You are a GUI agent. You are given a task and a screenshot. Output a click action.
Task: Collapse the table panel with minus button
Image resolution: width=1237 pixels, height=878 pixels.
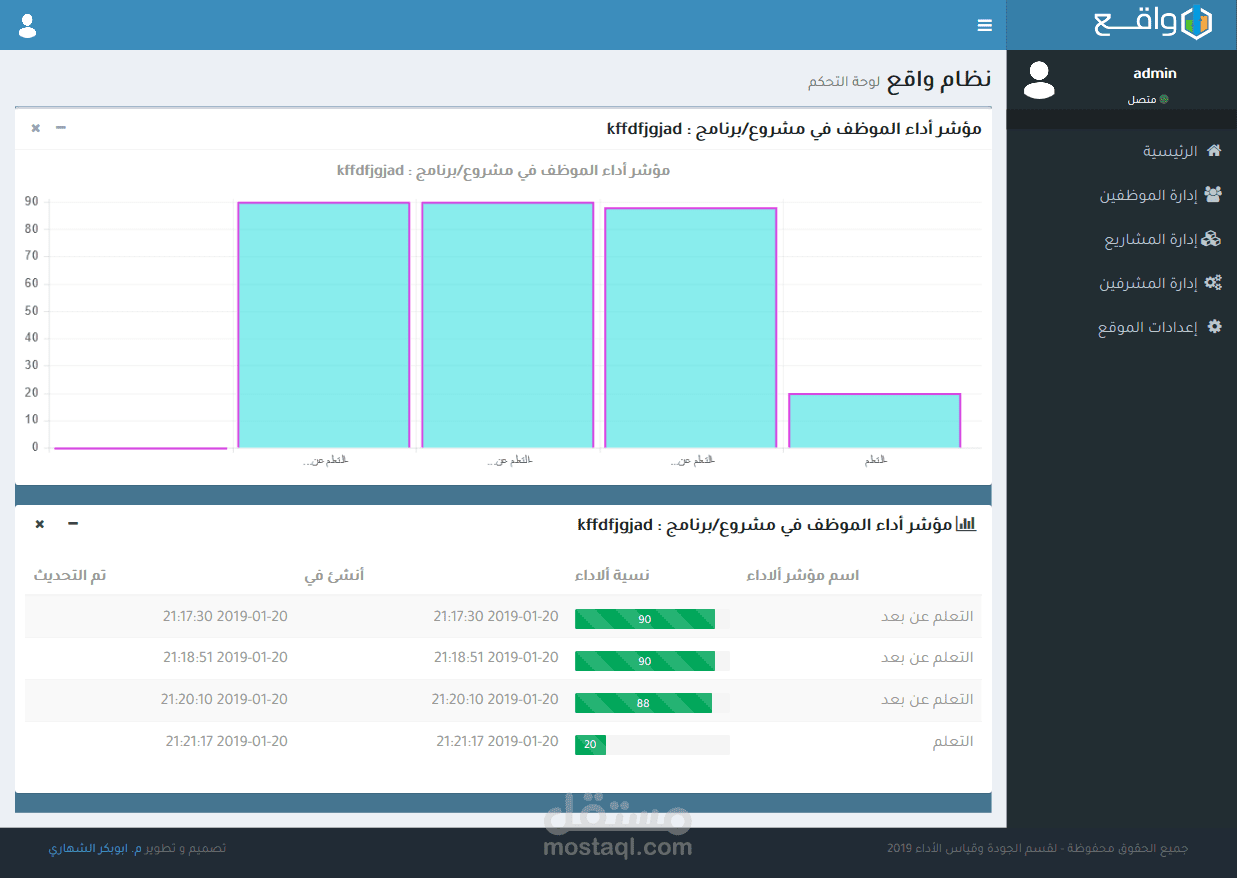pyautogui.click(x=73, y=524)
